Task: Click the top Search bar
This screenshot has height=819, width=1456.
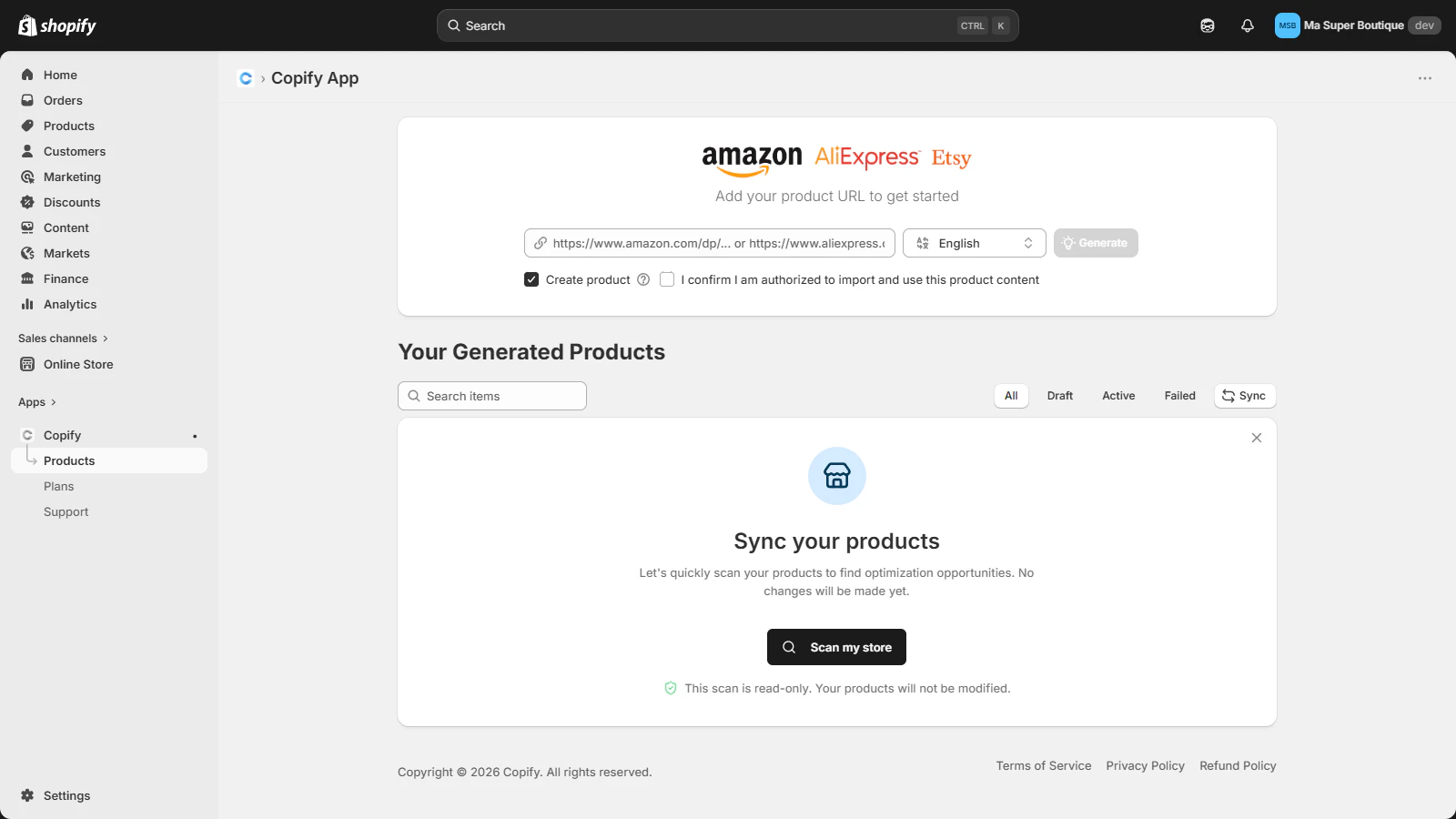Action: click(727, 25)
